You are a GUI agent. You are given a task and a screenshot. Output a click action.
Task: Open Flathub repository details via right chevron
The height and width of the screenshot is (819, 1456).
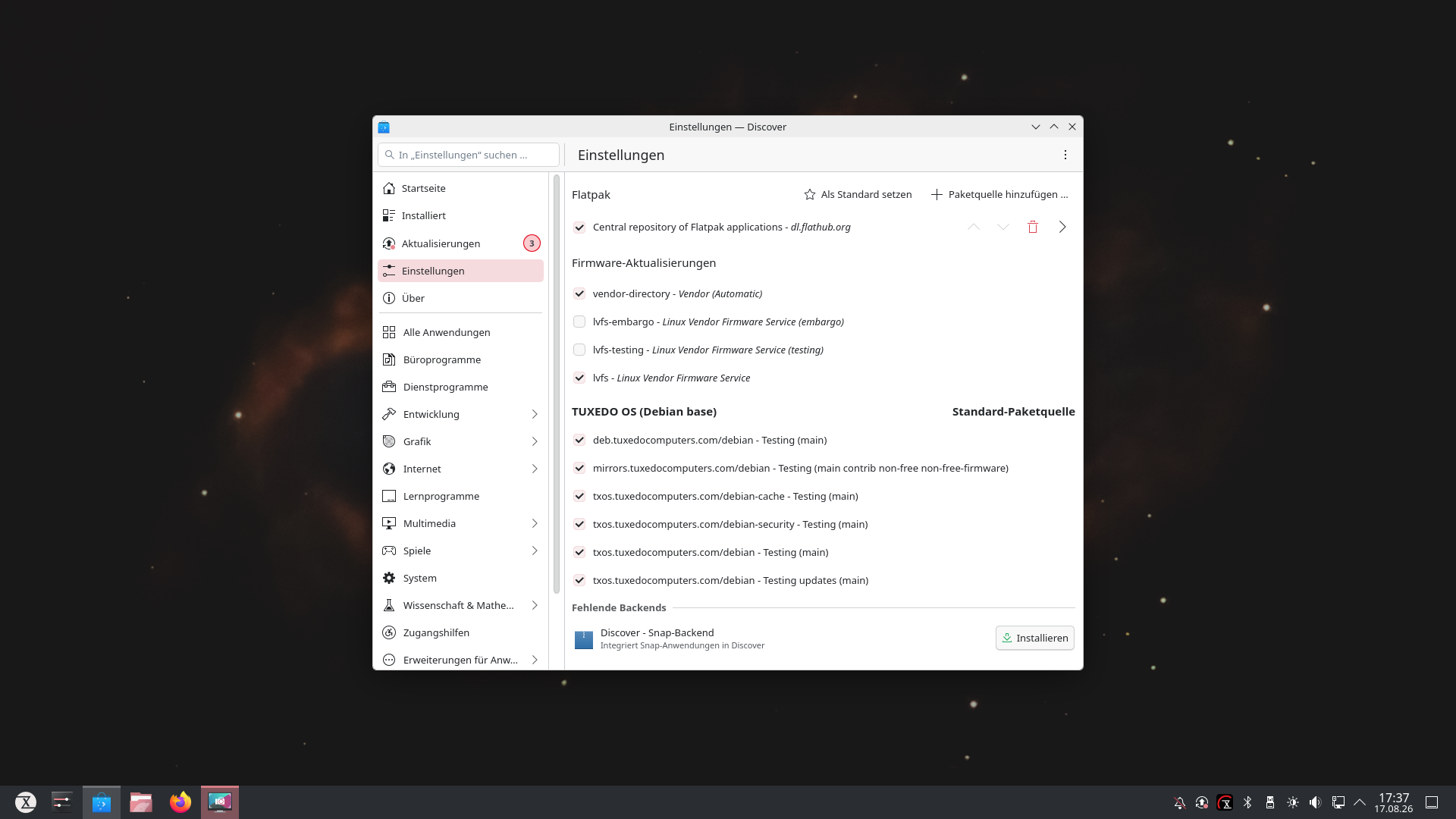pyautogui.click(x=1062, y=227)
